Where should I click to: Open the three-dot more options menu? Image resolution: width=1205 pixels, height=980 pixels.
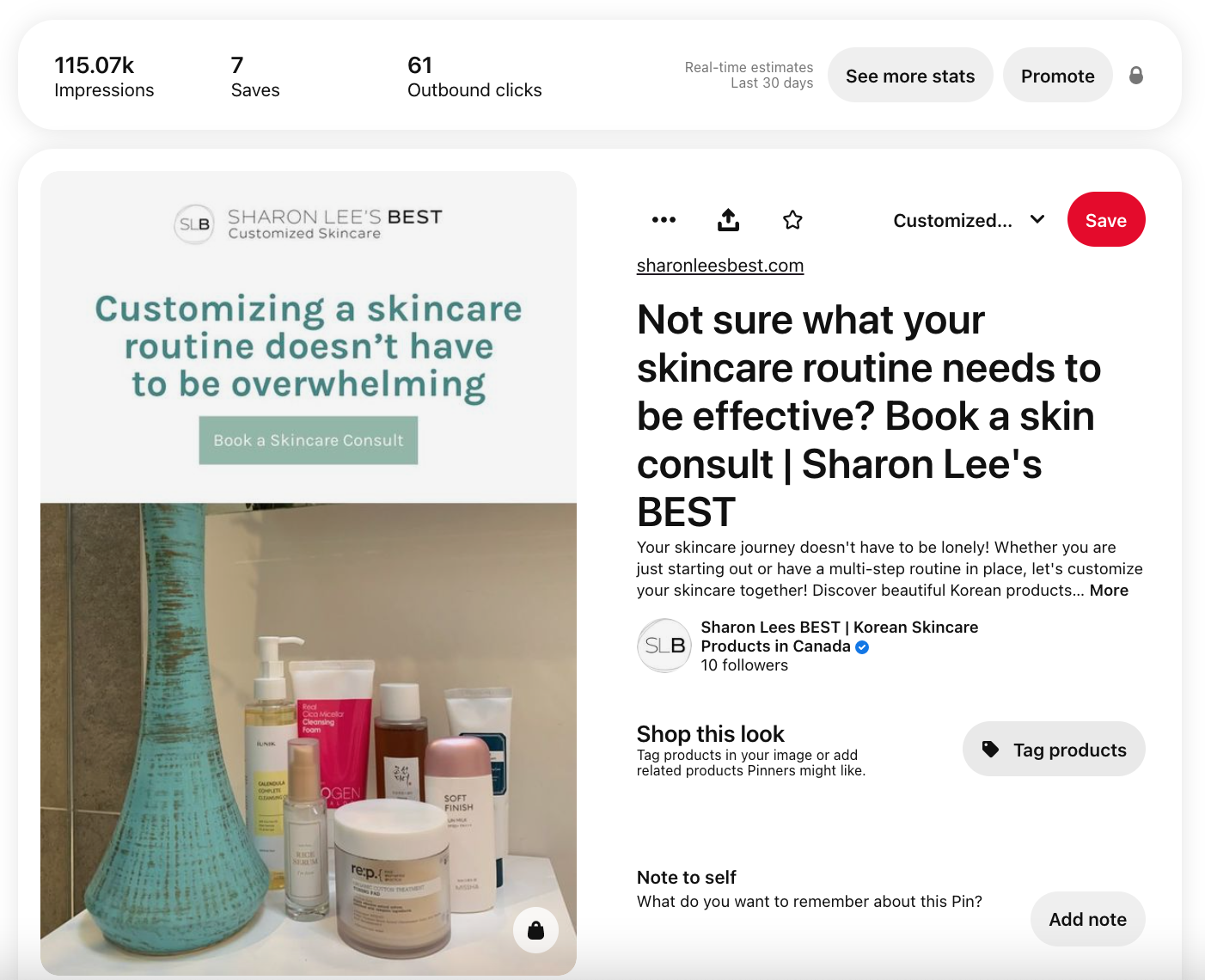tap(664, 220)
